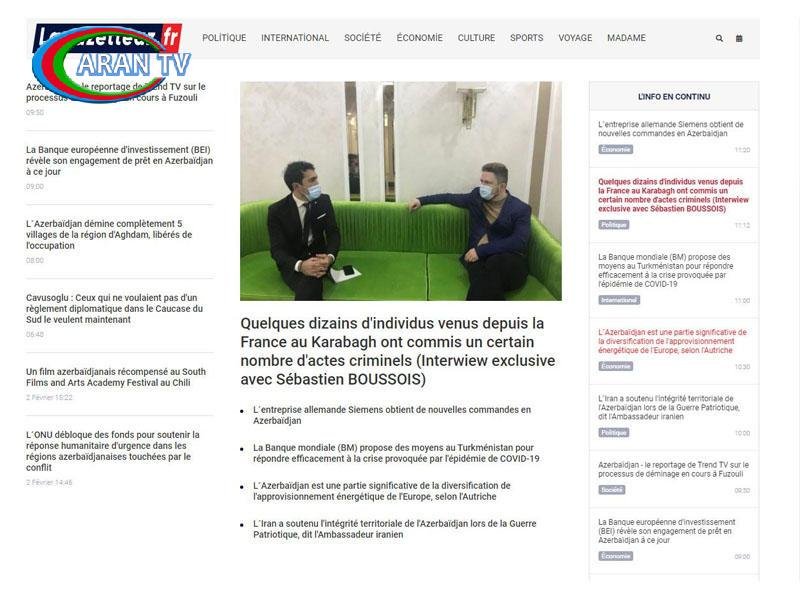Open the calendar icon in header
Image resolution: width=800 pixels, height=600 pixels.
pyautogui.click(x=739, y=39)
